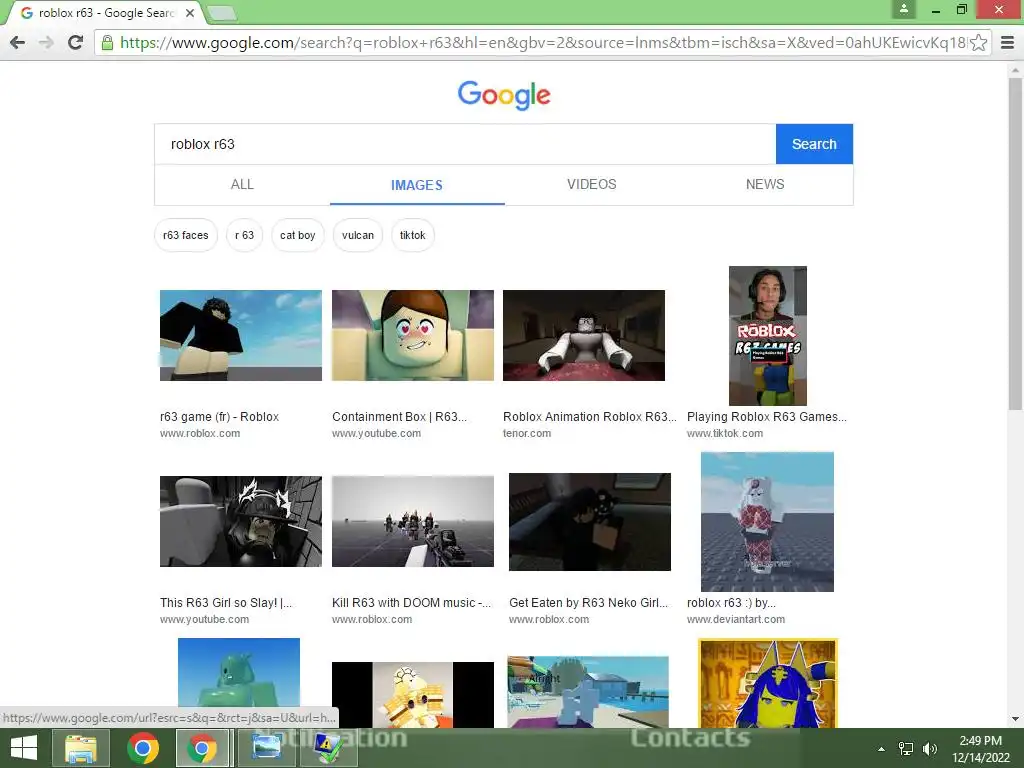Image resolution: width=1024 pixels, height=768 pixels.
Task: Open the Roblox Animation tenor thumbnail
Action: point(584,335)
